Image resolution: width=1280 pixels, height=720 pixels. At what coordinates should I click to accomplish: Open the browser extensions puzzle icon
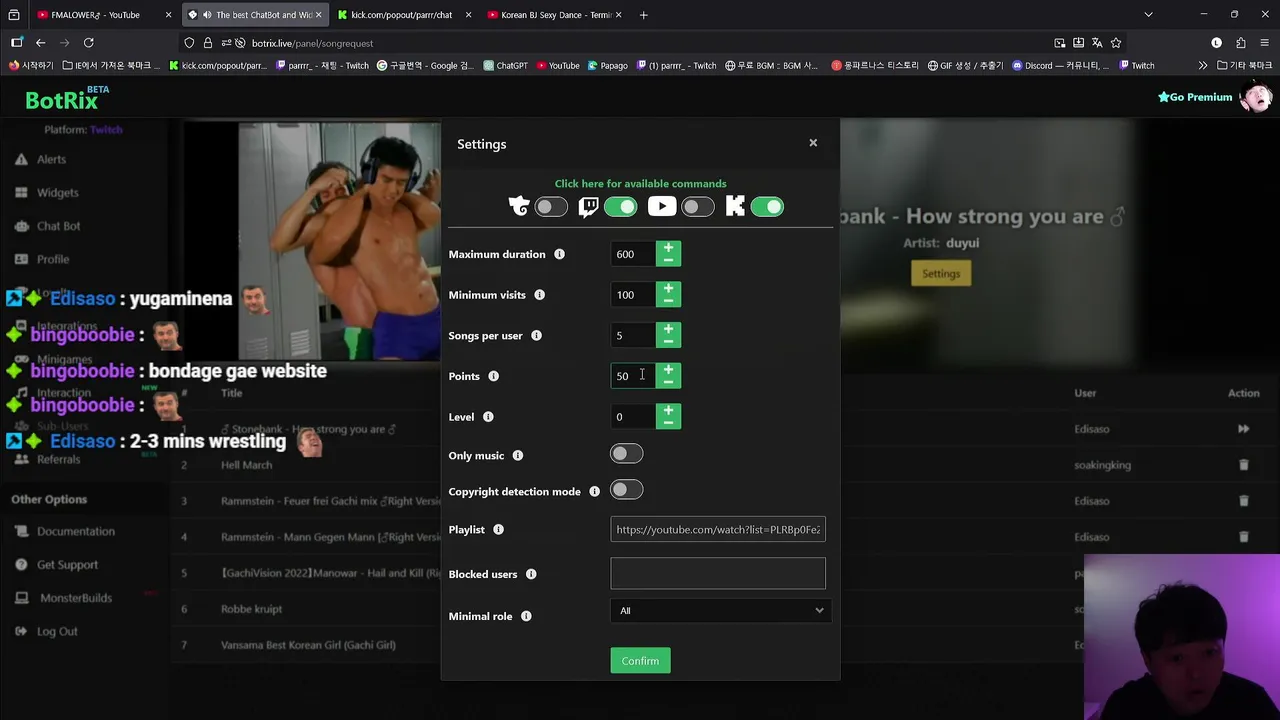click(x=1240, y=43)
